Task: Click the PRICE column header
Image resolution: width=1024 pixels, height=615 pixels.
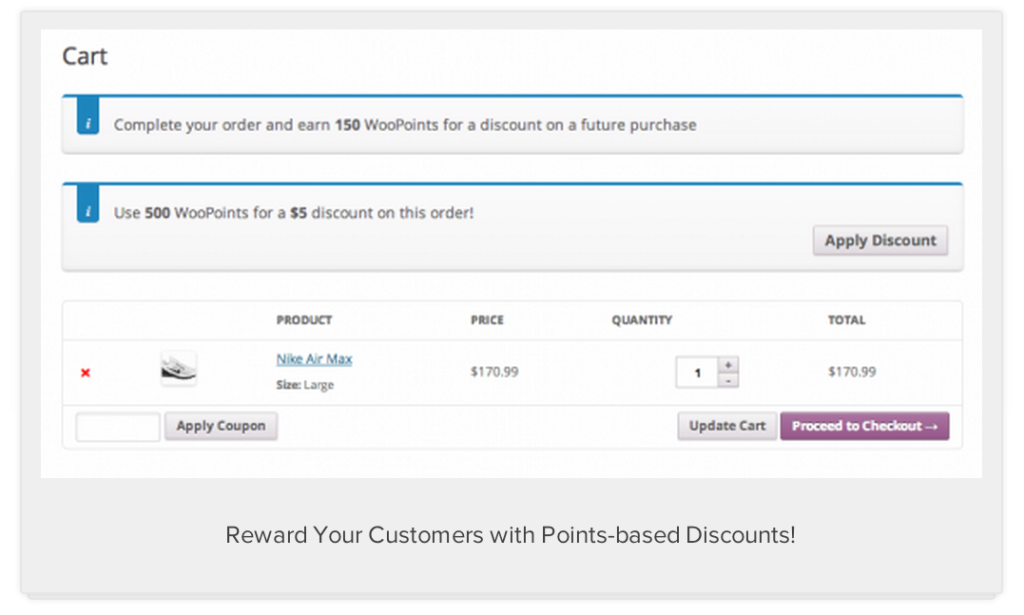Action: pyautogui.click(x=487, y=320)
